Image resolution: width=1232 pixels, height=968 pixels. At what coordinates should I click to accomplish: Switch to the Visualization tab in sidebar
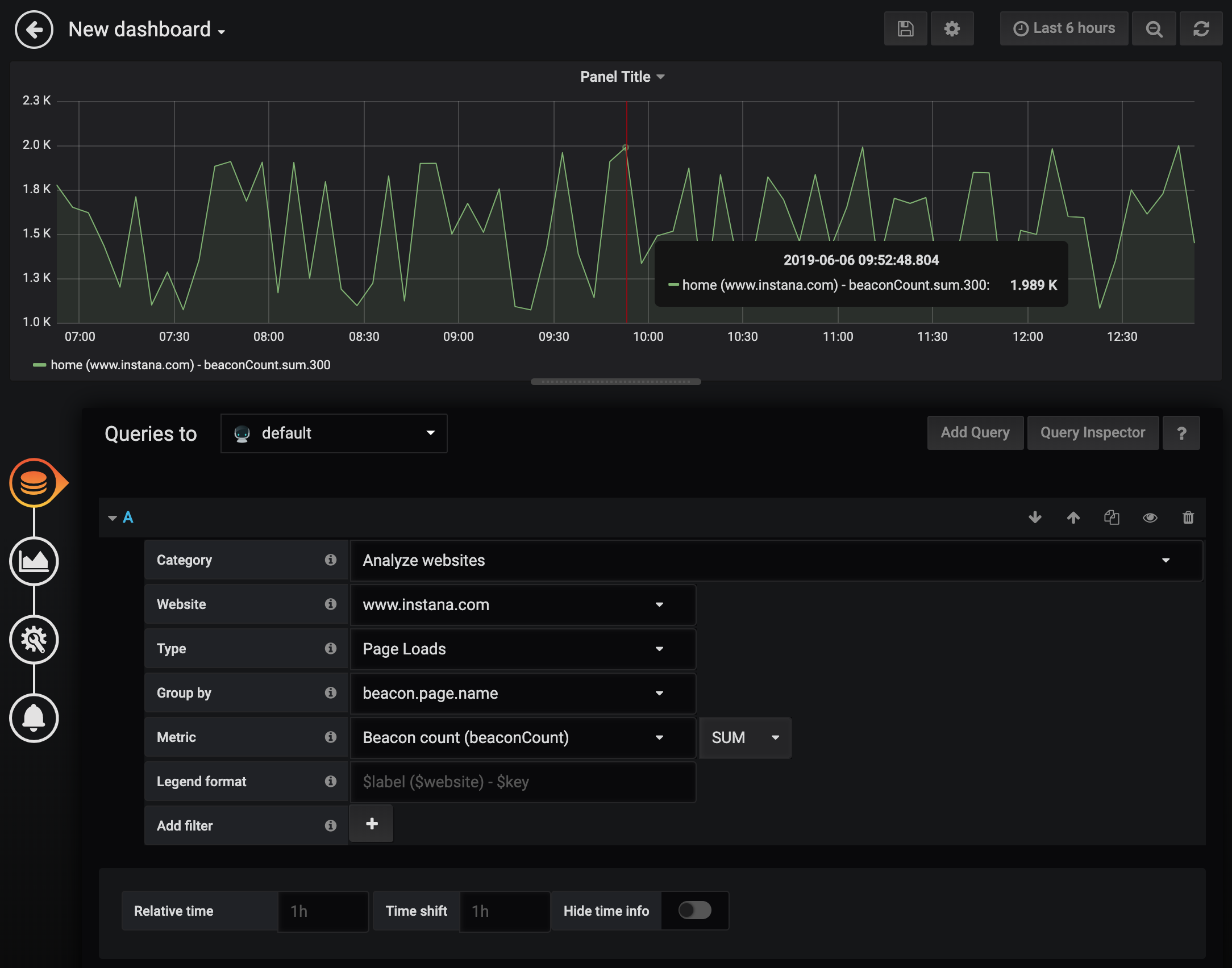[x=34, y=561]
